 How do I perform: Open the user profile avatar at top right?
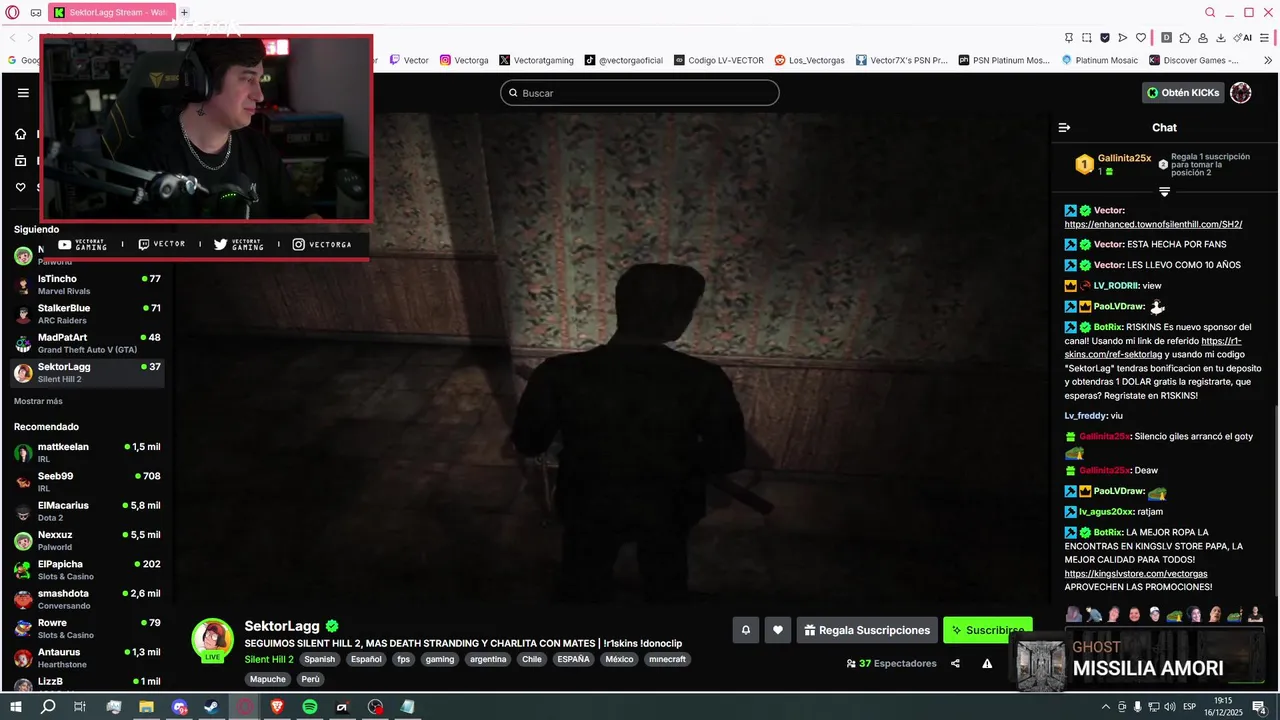(x=1241, y=93)
